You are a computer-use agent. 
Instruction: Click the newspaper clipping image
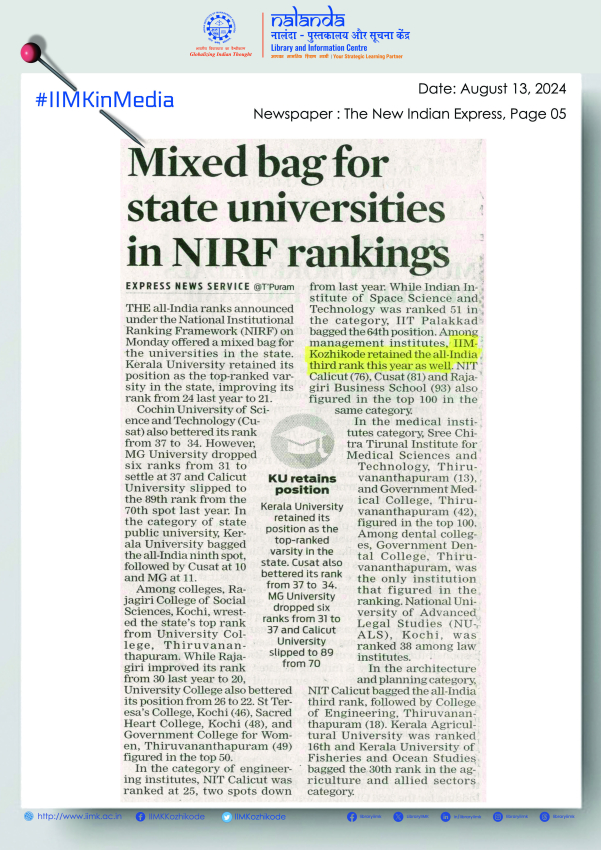pos(303,470)
